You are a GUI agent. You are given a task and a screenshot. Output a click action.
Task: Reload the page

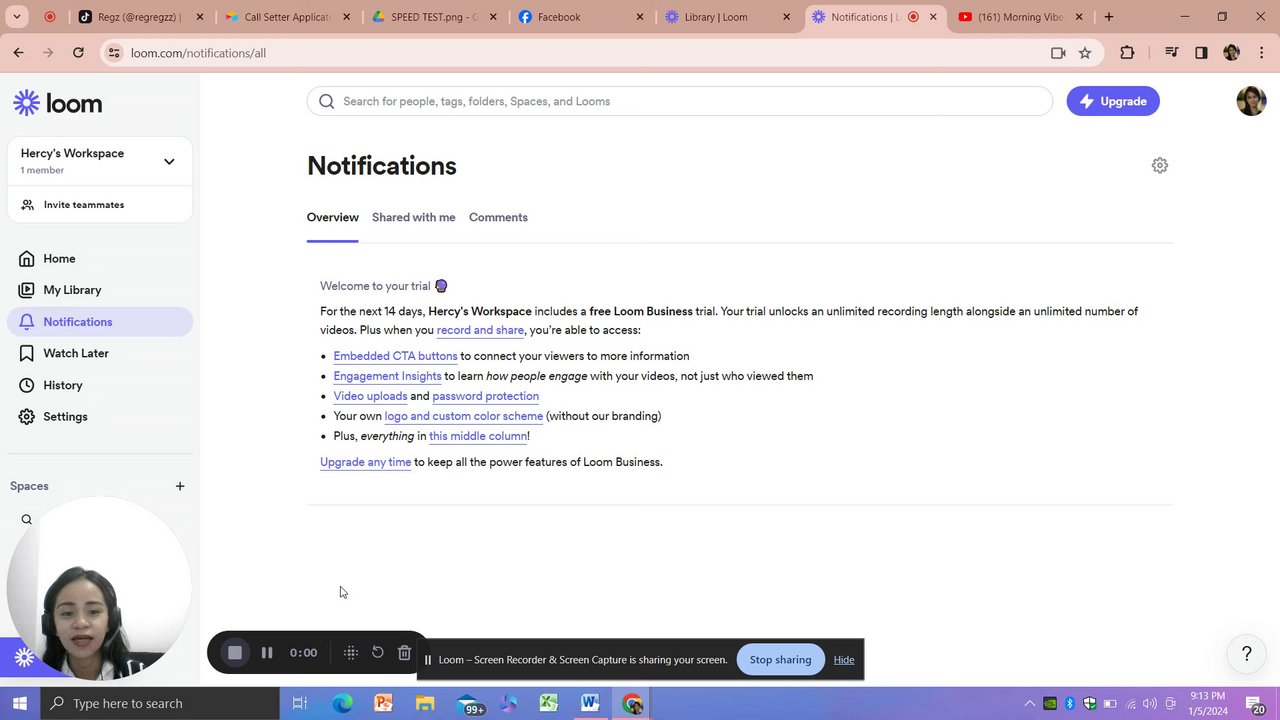click(78, 53)
